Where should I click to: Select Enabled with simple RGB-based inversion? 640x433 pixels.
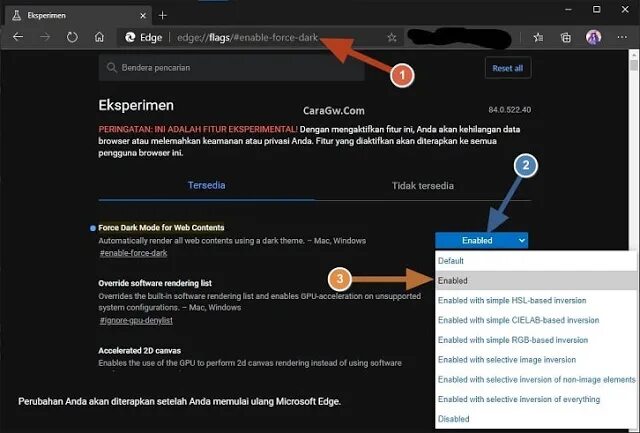(536, 340)
